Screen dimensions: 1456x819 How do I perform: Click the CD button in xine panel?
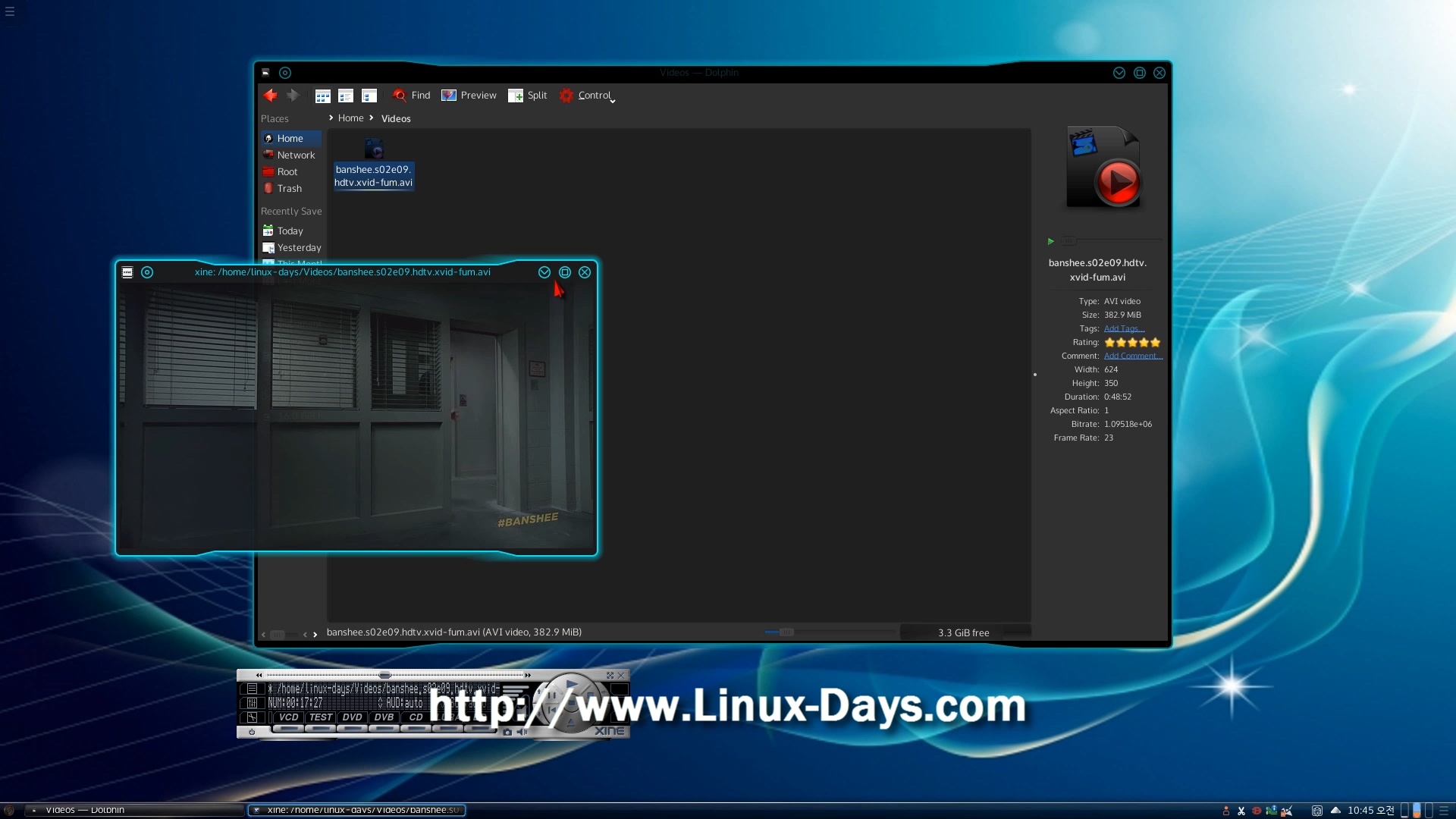click(416, 717)
